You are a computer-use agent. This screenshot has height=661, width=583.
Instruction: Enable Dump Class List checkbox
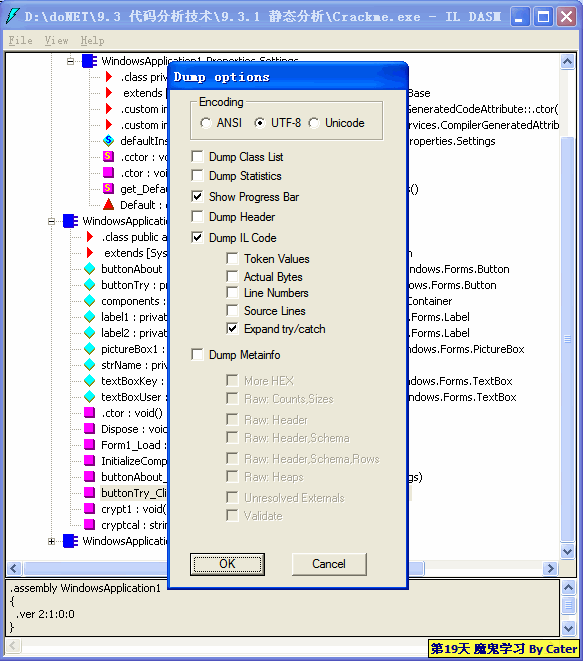[x=197, y=156]
